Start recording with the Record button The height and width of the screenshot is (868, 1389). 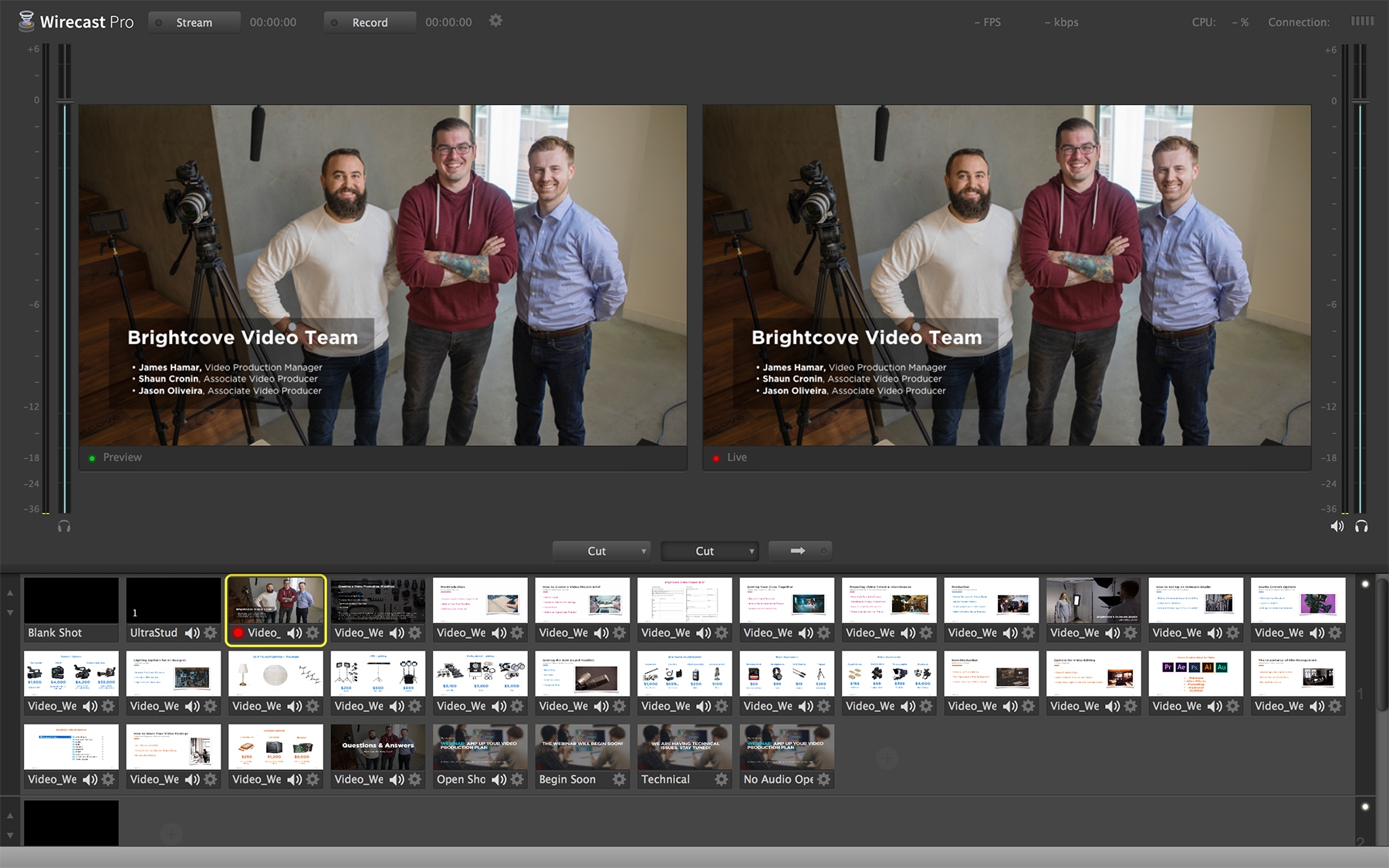click(370, 22)
